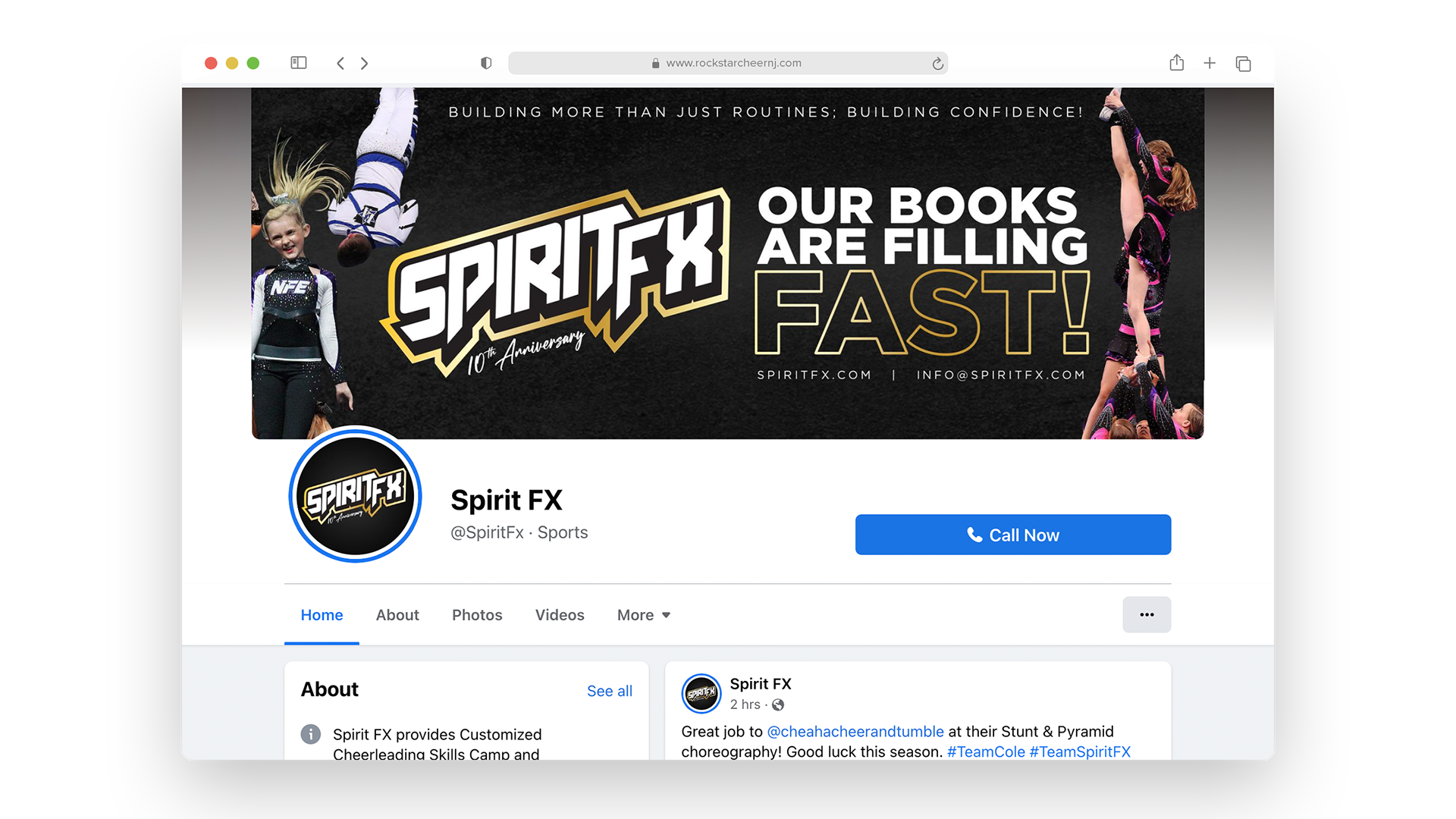Switch to the Photos tab
Viewport: 1456px width, 819px height.
477,615
